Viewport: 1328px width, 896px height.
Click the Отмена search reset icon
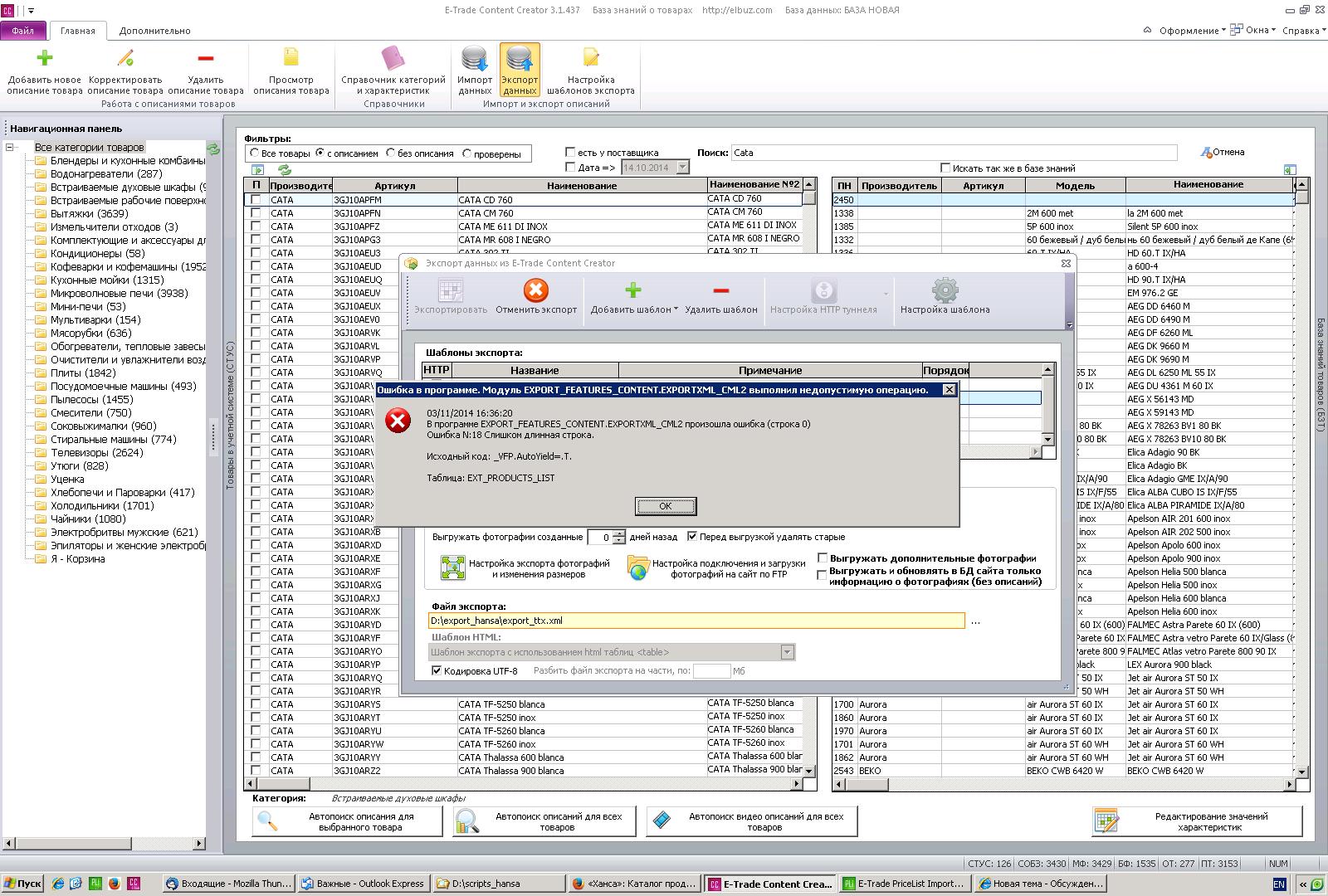1222,153
